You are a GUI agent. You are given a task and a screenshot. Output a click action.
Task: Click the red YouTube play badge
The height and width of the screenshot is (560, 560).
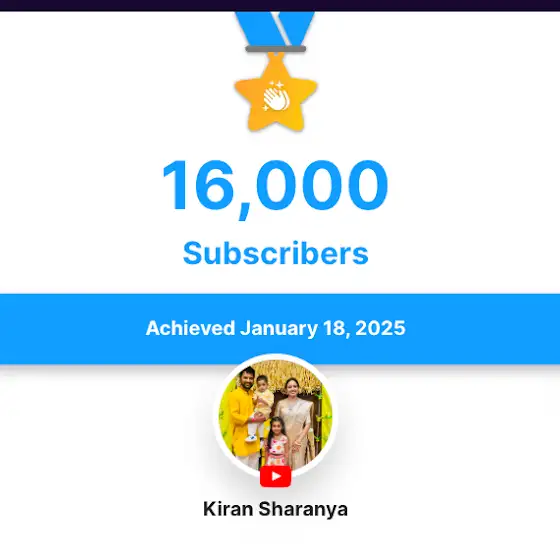tap(275, 476)
